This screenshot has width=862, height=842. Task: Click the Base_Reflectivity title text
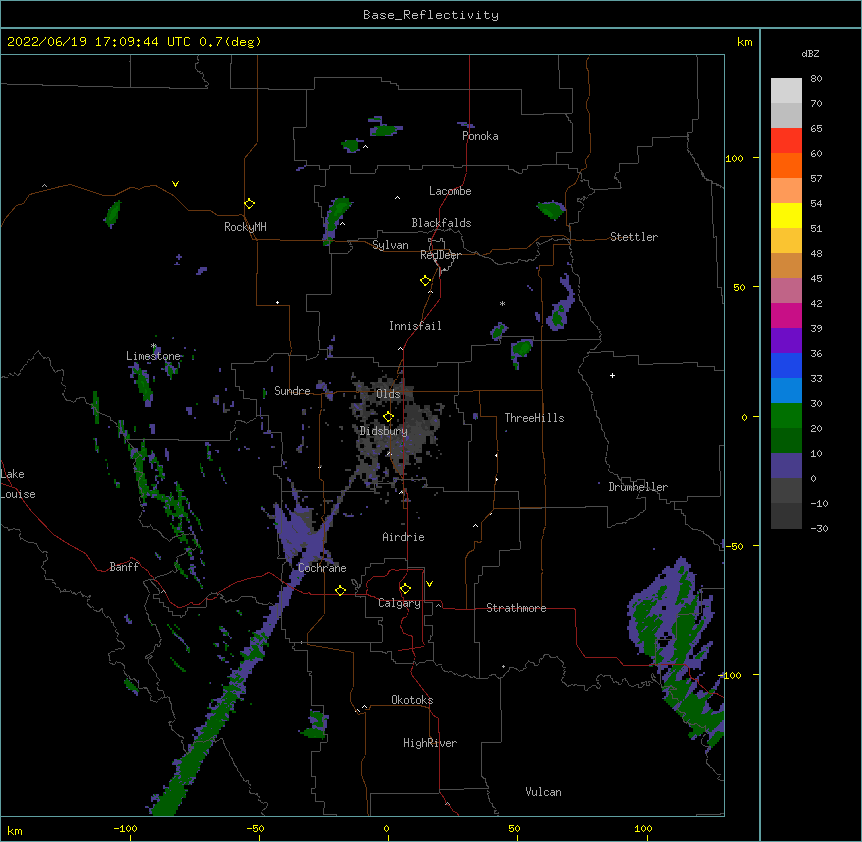(x=431, y=15)
